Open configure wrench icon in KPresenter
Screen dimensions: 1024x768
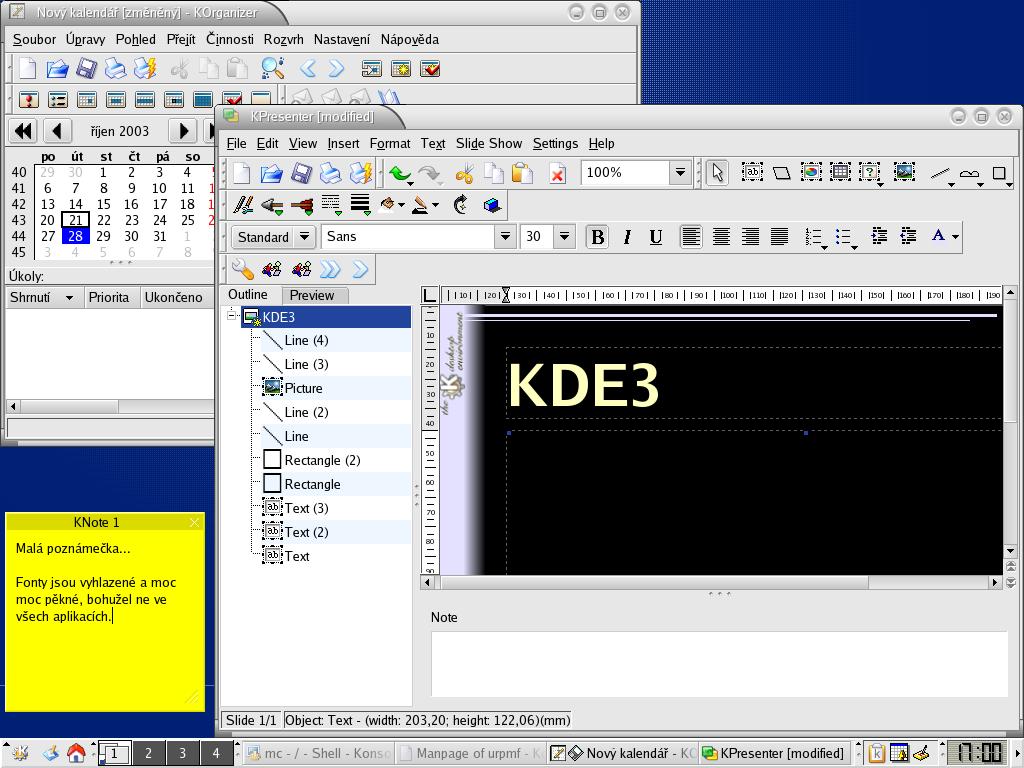[242, 269]
